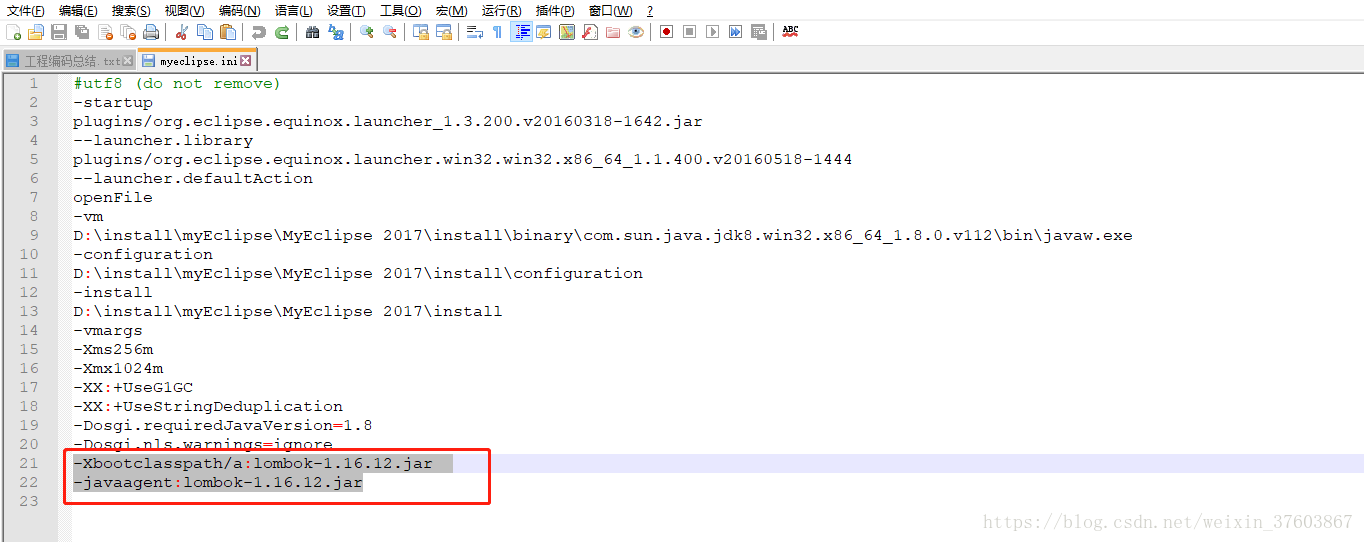Open the Function List panel icon
The image size is (1364, 542).
[590, 32]
